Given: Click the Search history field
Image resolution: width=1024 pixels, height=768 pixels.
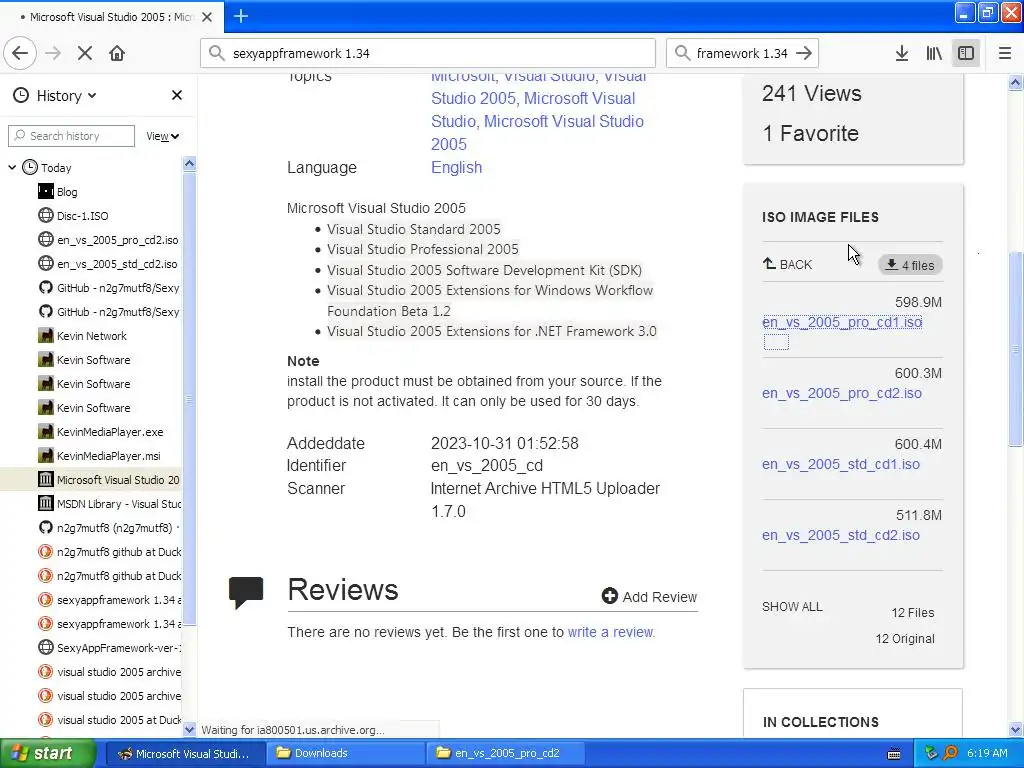Looking at the screenshot, I should point(72,136).
